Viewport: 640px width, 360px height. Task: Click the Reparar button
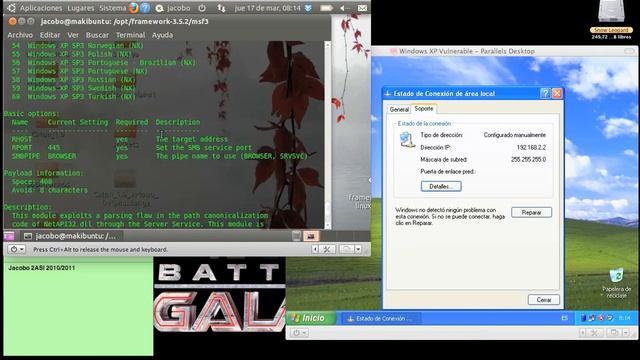pyautogui.click(x=531, y=212)
